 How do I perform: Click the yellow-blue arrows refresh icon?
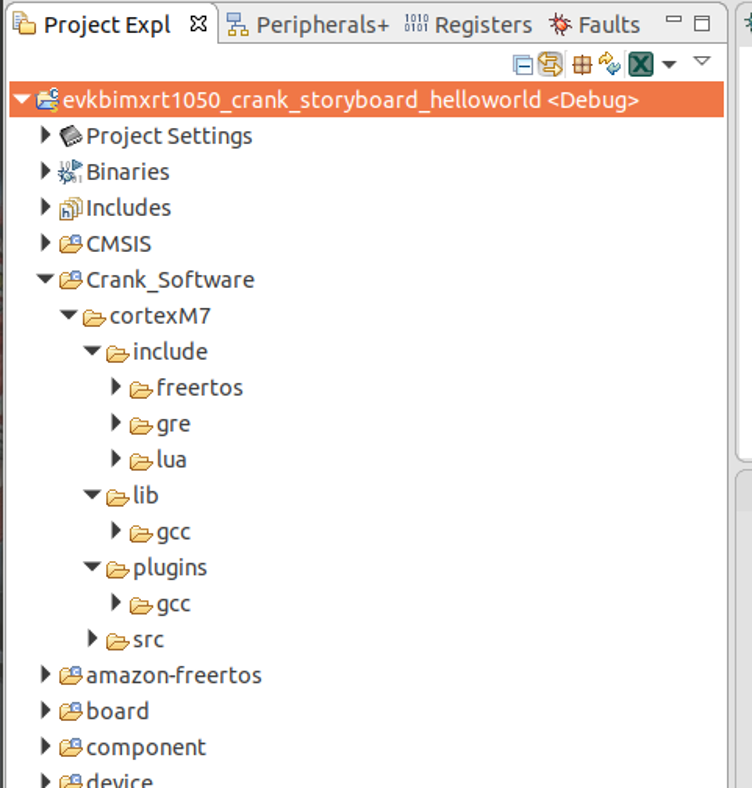tap(609, 64)
